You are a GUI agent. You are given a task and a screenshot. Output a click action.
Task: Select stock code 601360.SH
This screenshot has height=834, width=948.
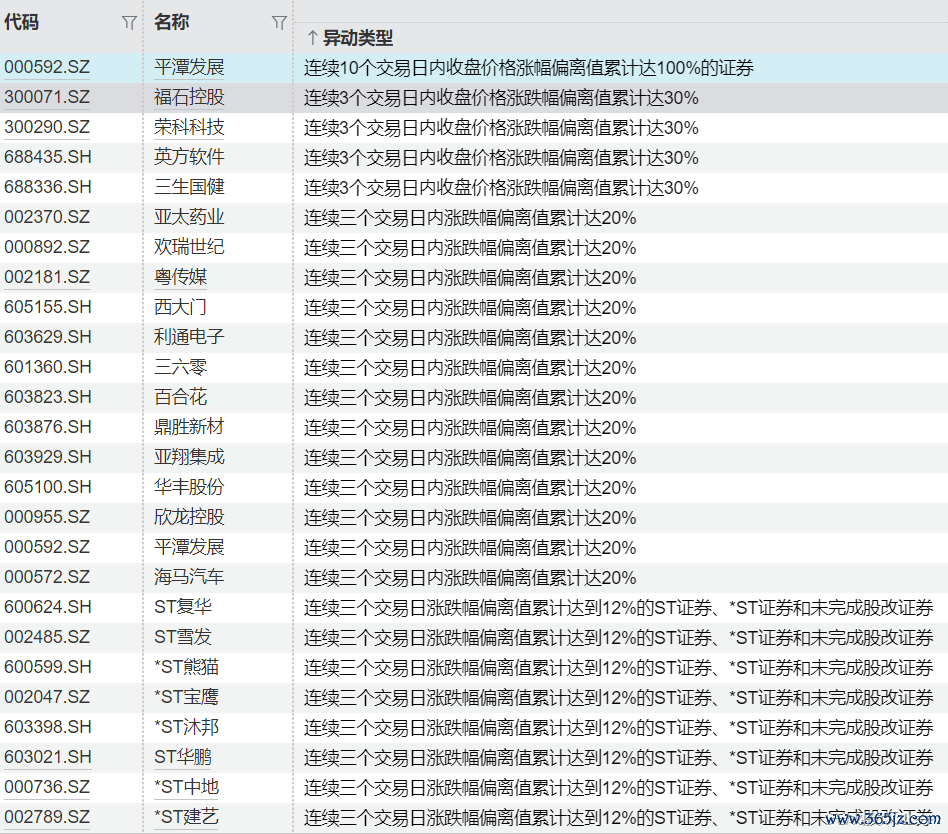[47, 368]
